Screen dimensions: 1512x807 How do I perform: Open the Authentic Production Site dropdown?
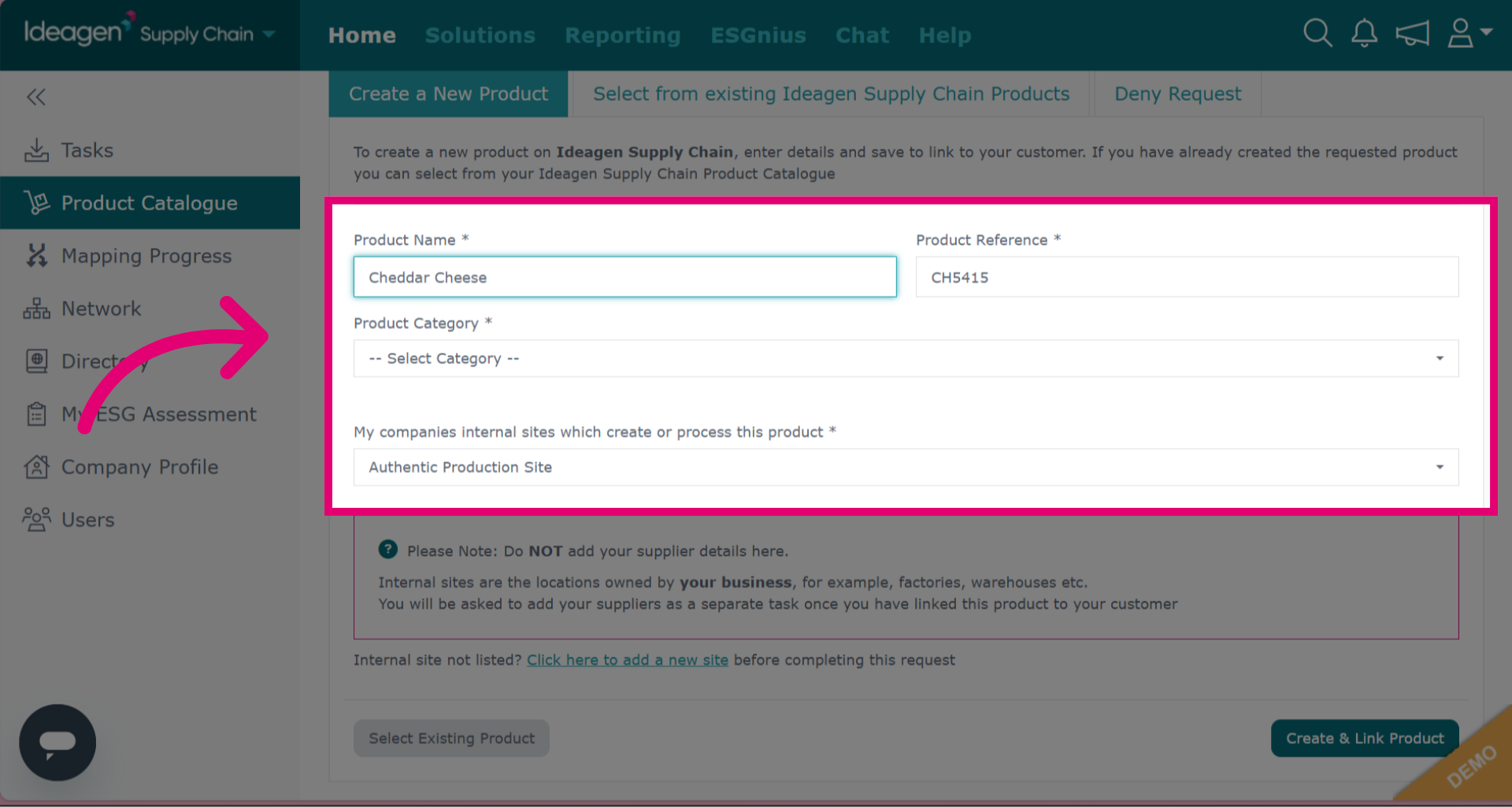pos(906,467)
